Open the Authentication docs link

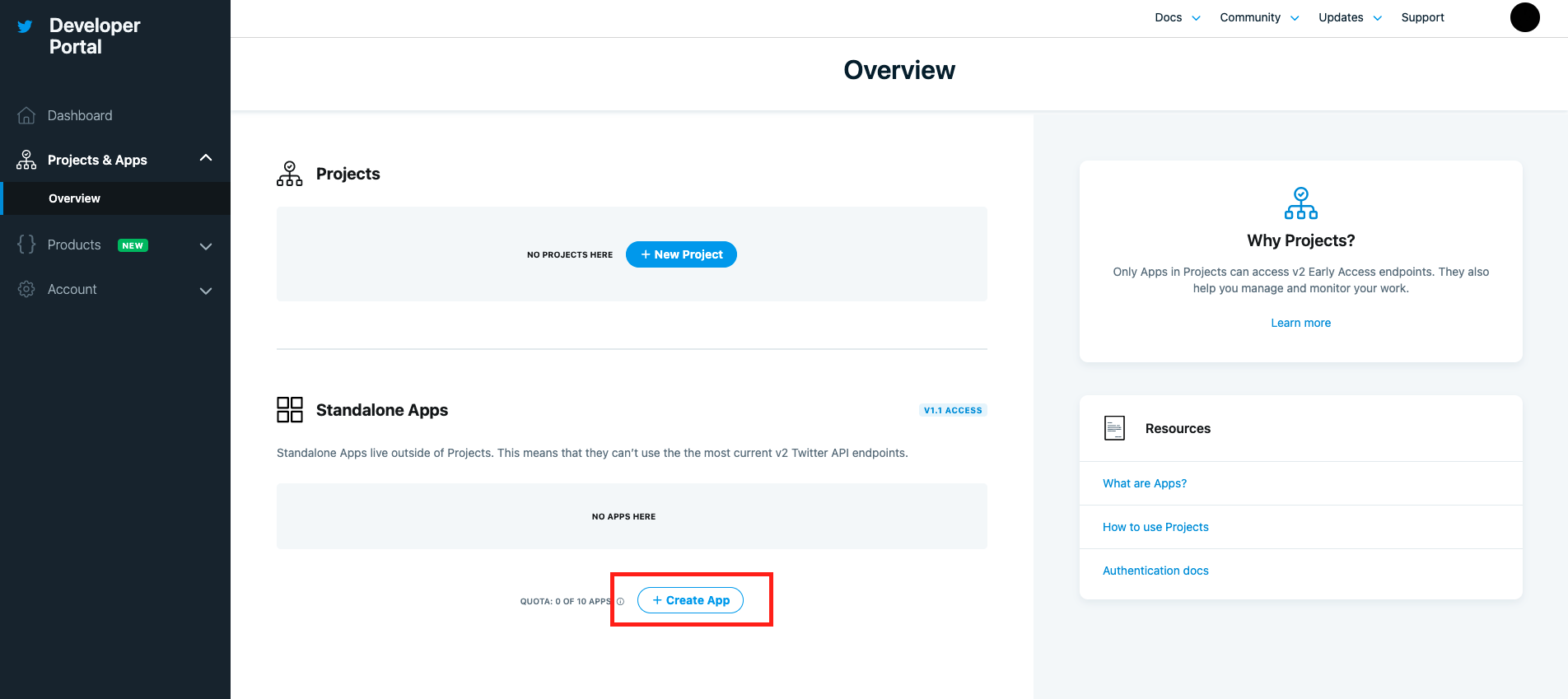click(x=1155, y=571)
